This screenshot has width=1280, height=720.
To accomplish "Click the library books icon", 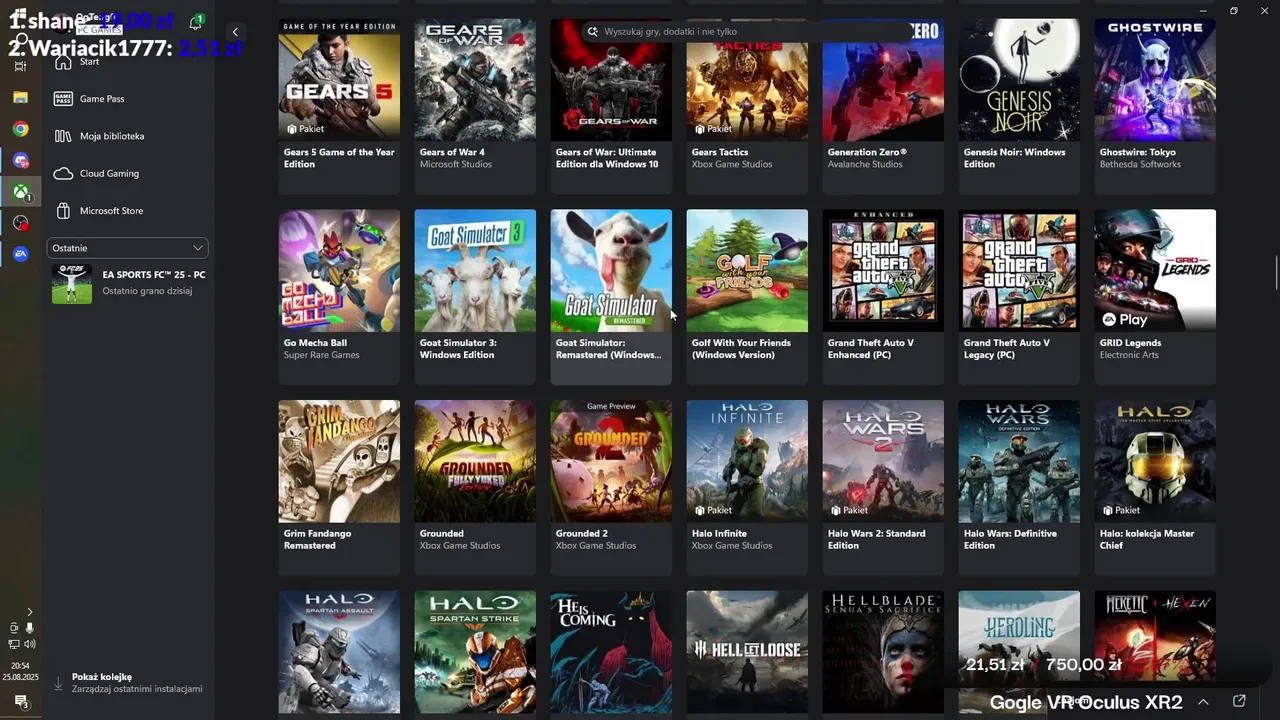I will click(x=63, y=136).
